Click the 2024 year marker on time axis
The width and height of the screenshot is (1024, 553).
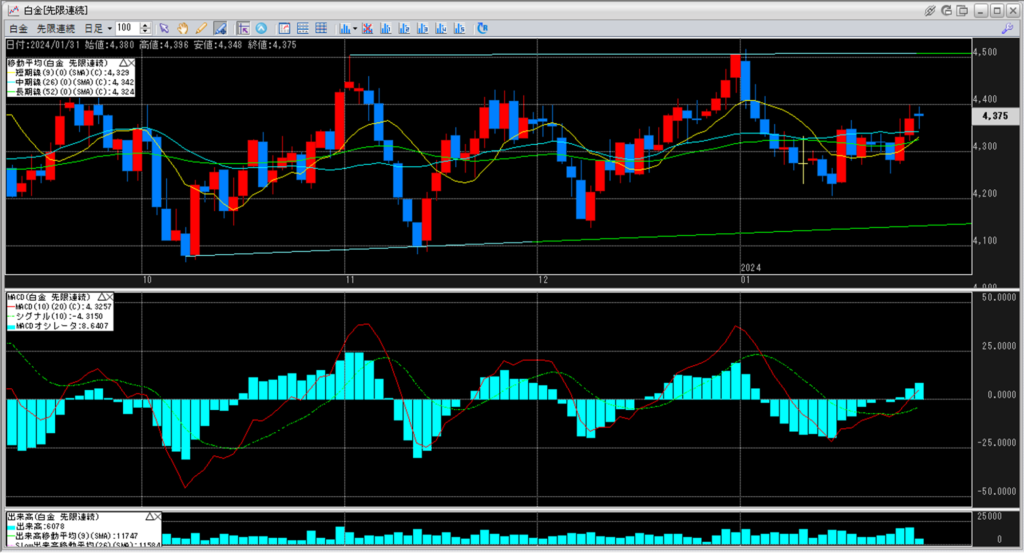pyautogui.click(x=750, y=268)
